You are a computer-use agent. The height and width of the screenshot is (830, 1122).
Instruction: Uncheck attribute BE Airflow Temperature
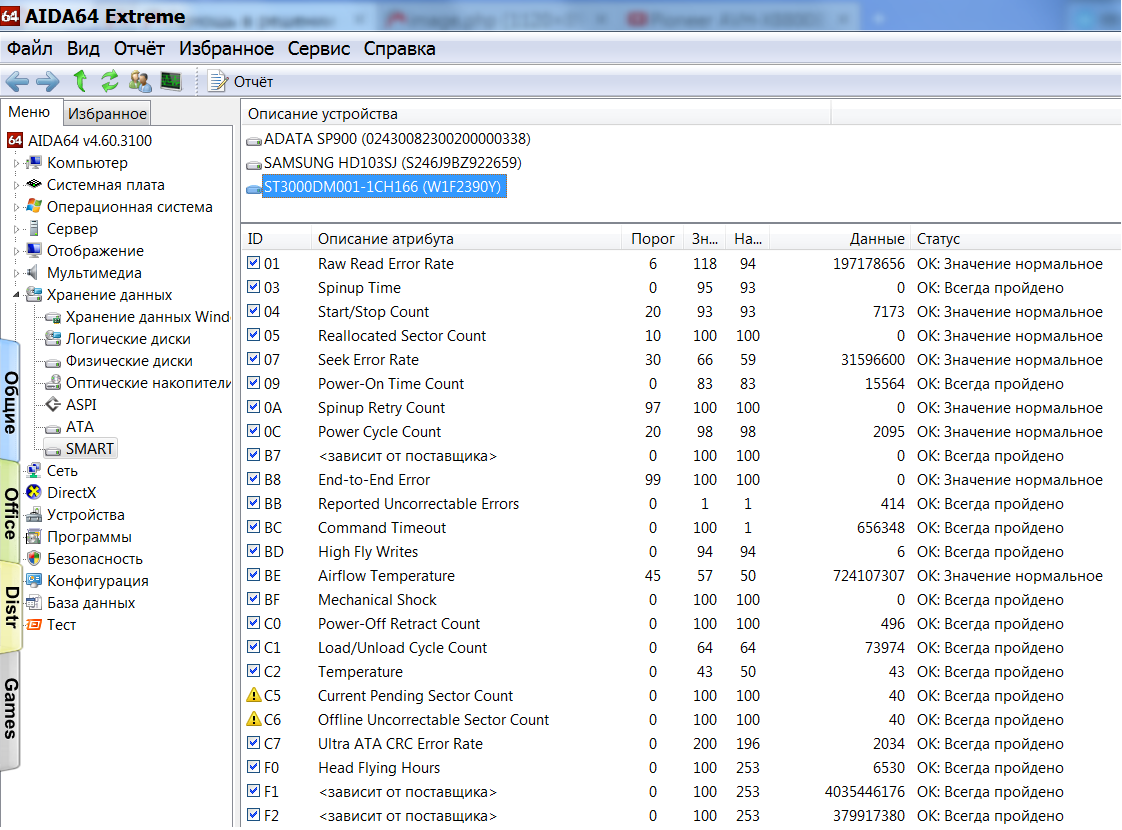pyautogui.click(x=253, y=575)
